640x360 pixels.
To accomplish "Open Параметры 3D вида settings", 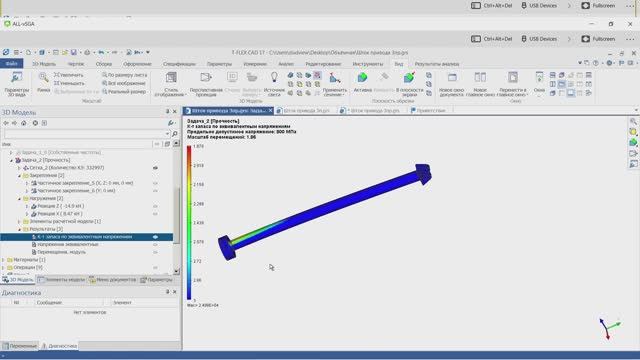I will tap(17, 84).
